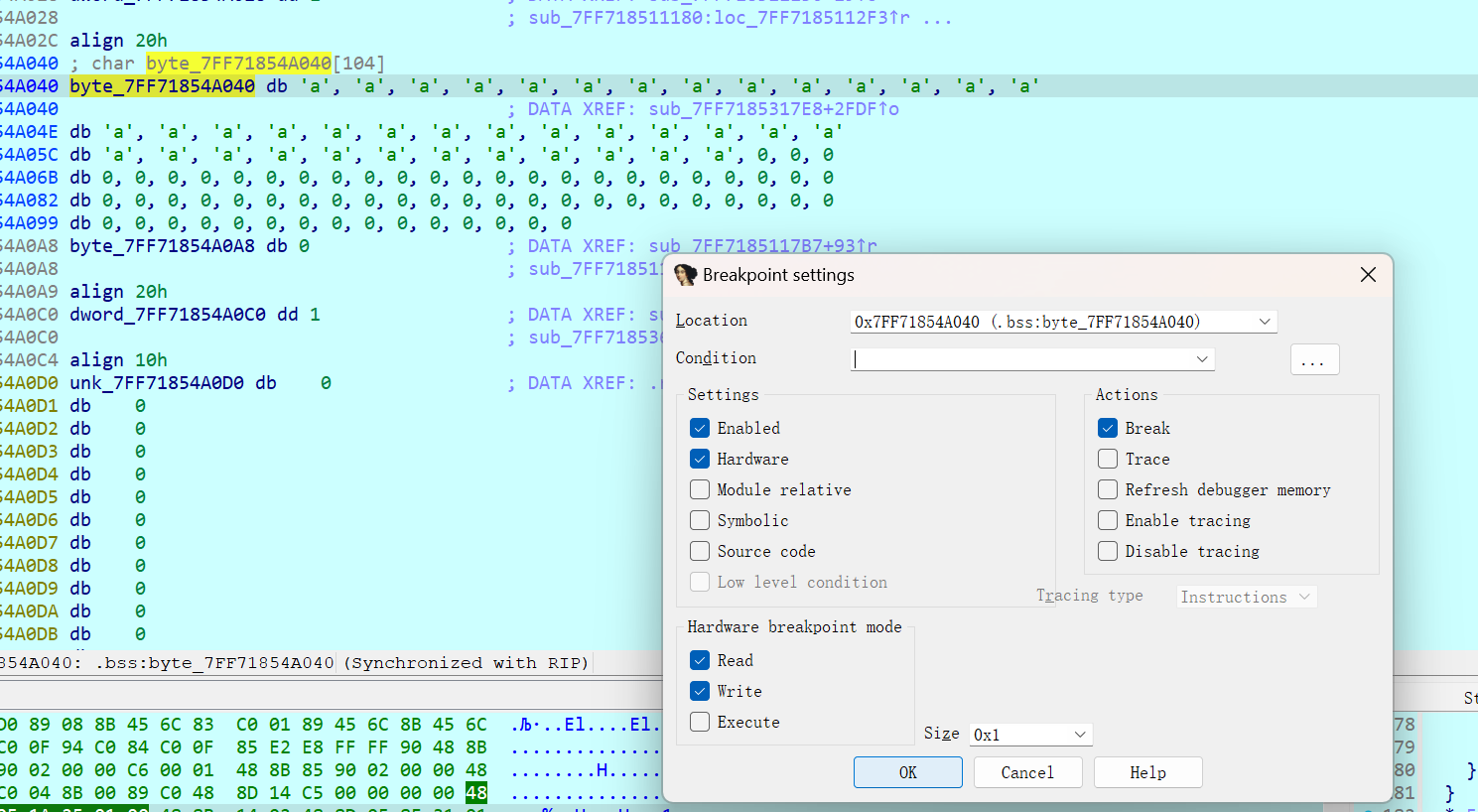This screenshot has width=1478, height=812.
Task: Enable the Symbolic checkbox
Action: 700,520
